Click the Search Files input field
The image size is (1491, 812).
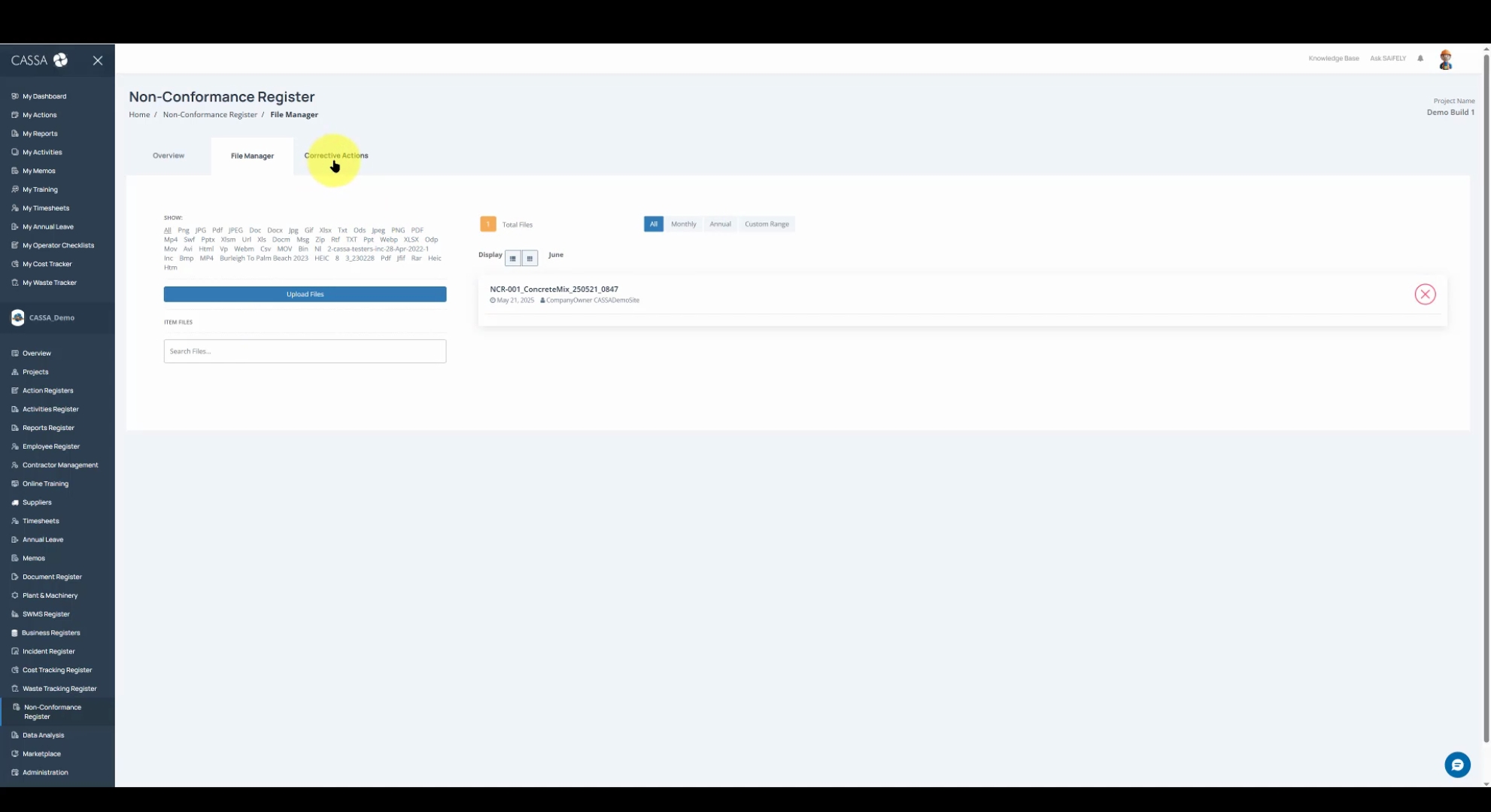(305, 351)
